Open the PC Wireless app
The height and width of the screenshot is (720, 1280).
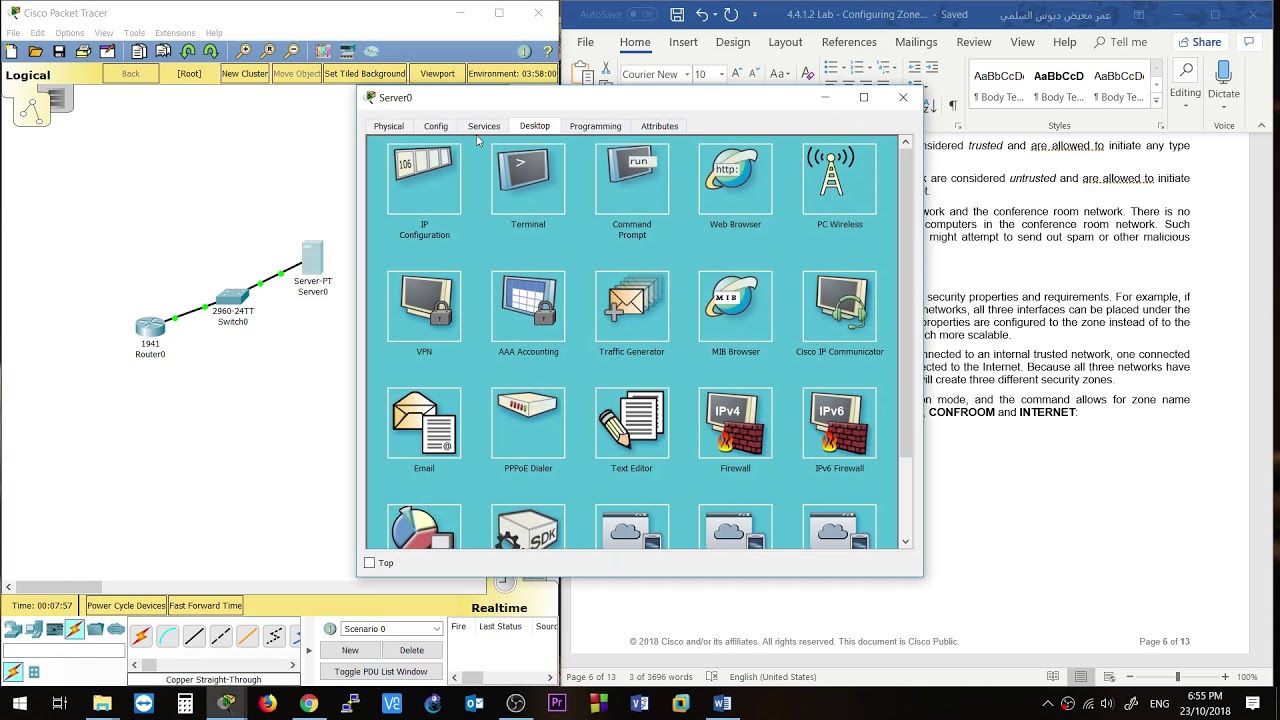click(839, 180)
